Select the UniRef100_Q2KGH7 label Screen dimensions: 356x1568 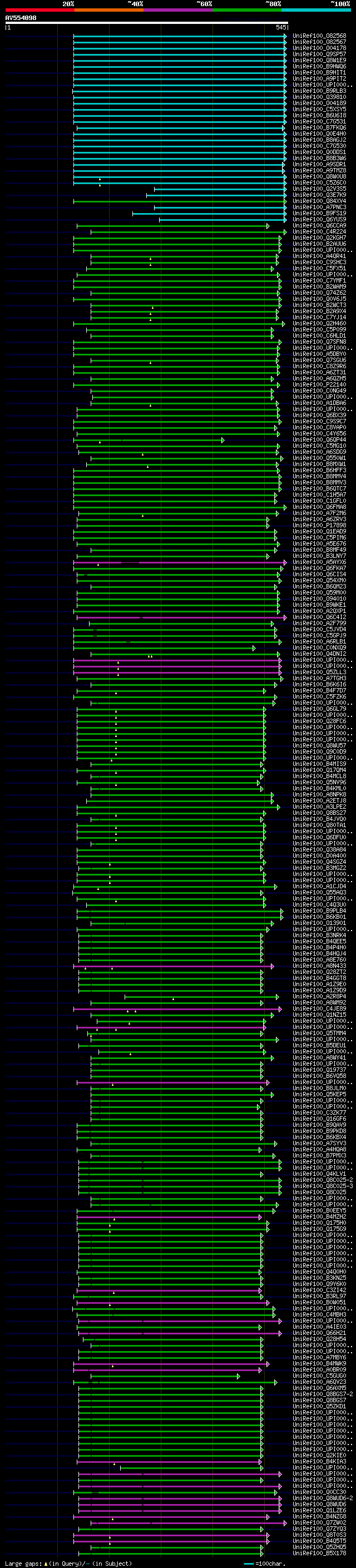[x=319, y=238]
